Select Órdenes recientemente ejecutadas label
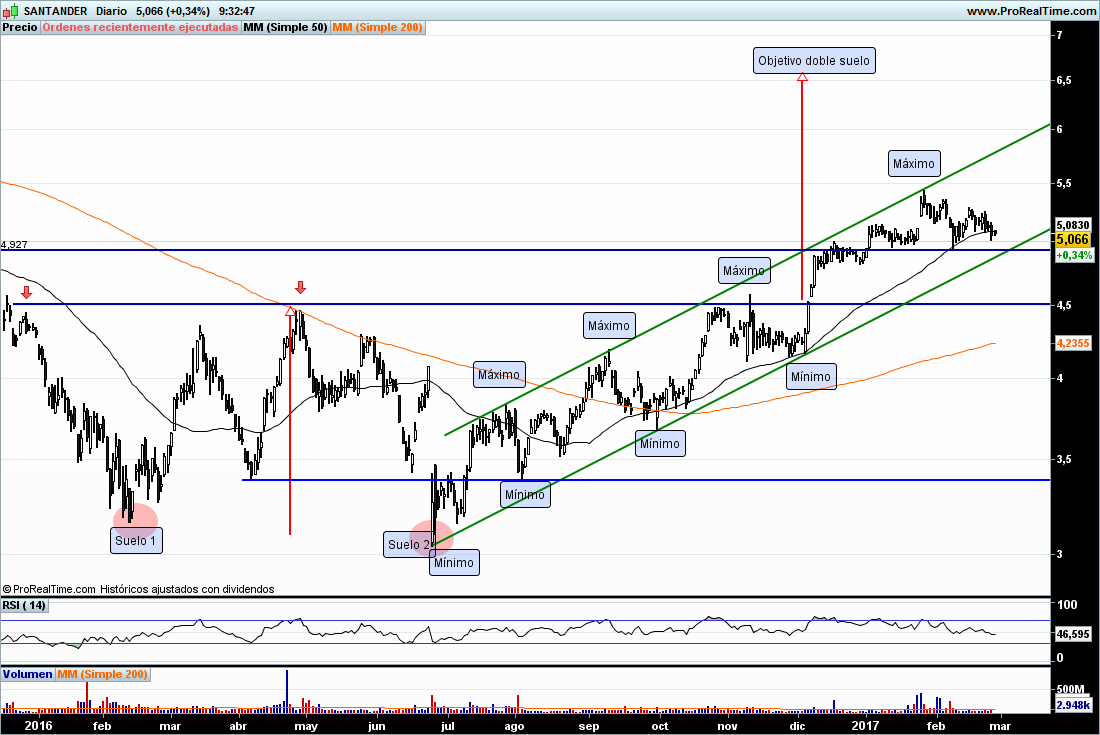 (140, 27)
